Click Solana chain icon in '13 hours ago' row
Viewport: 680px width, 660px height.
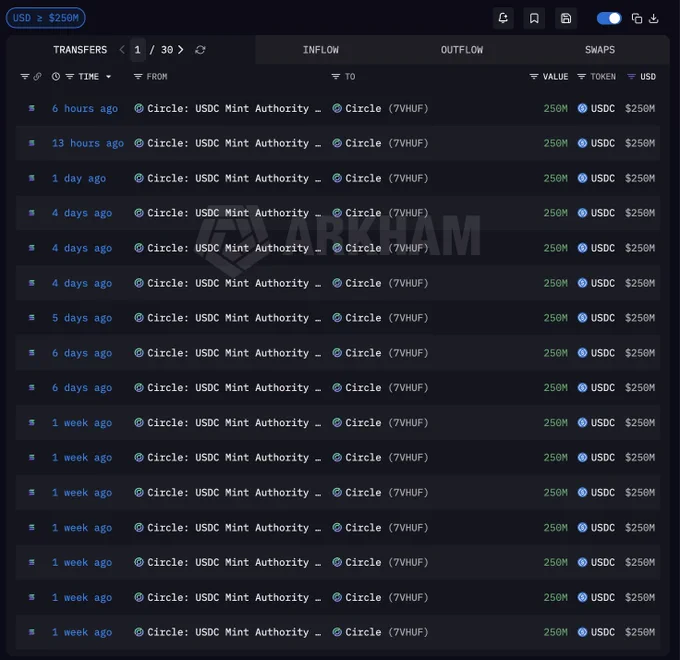32,143
